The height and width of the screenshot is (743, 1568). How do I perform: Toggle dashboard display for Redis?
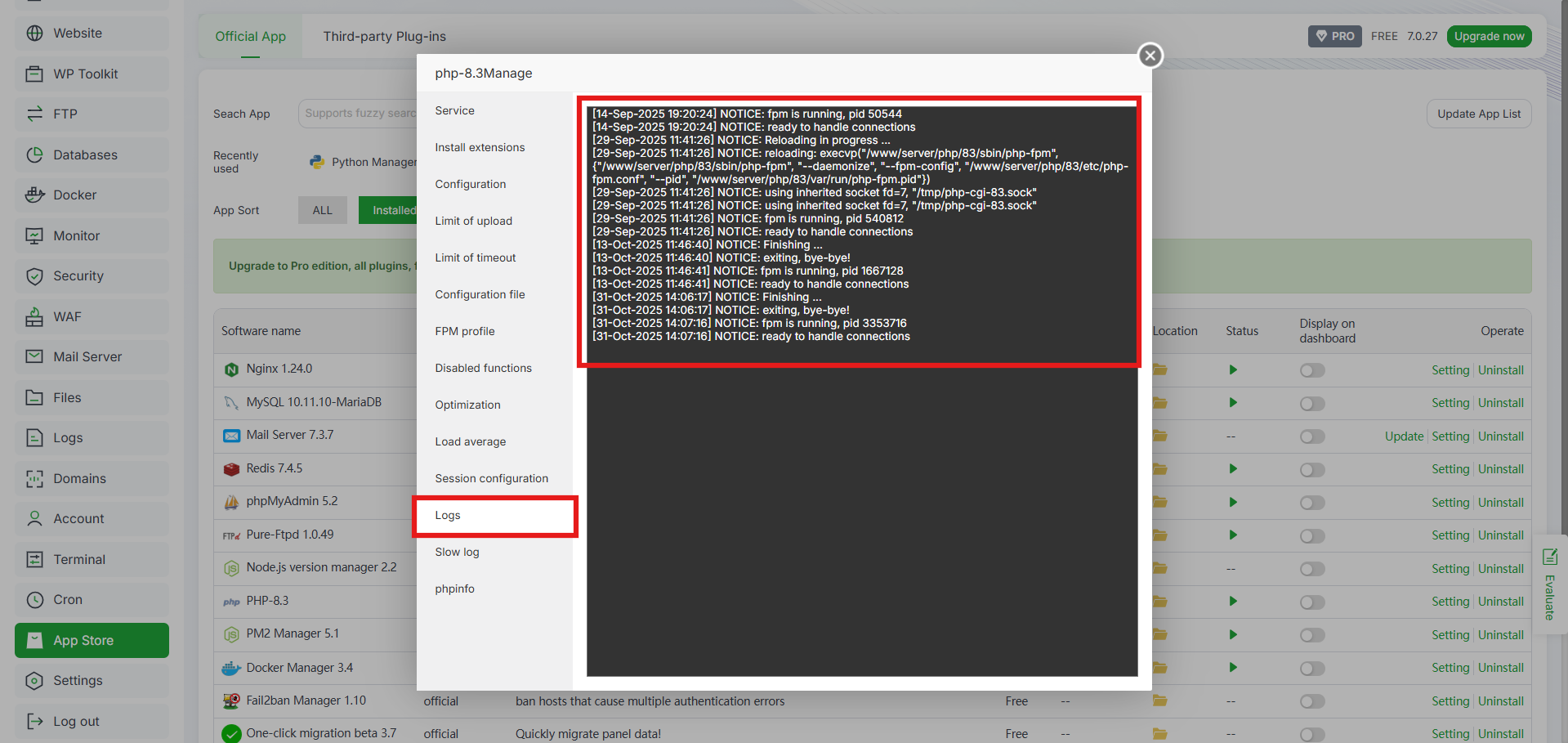point(1312,470)
